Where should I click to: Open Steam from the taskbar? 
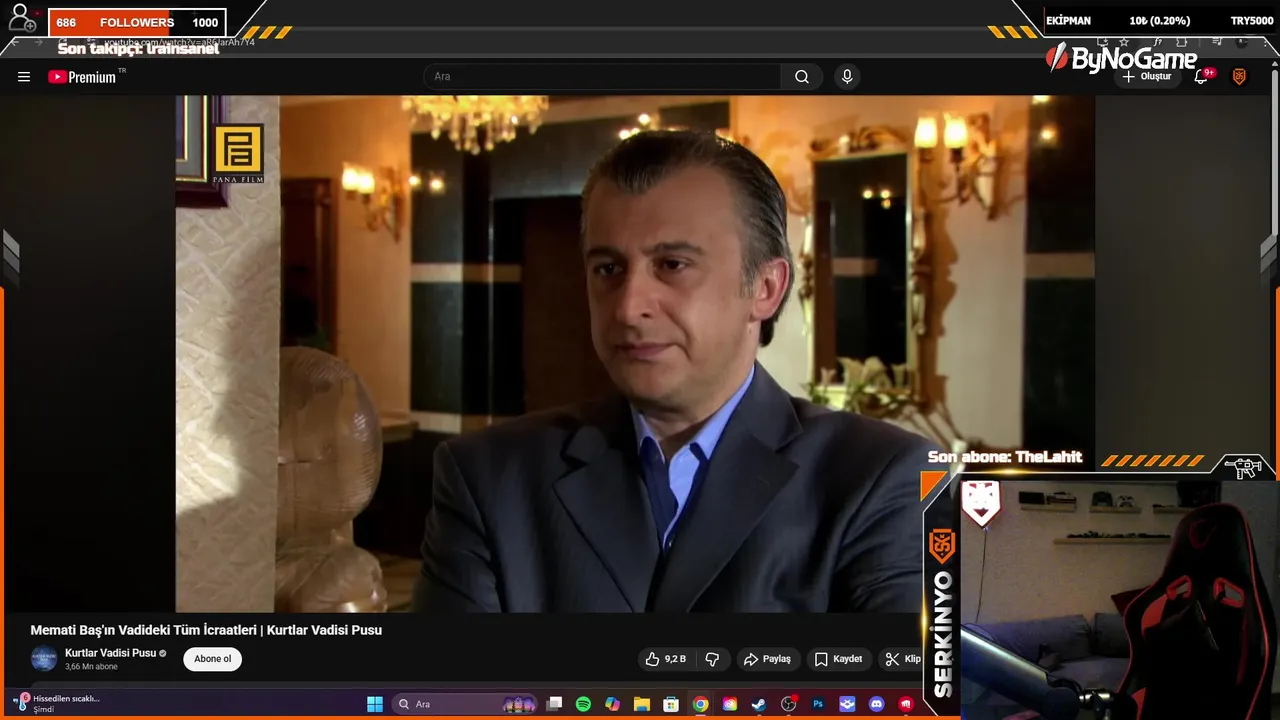click(x=759, y=704)
